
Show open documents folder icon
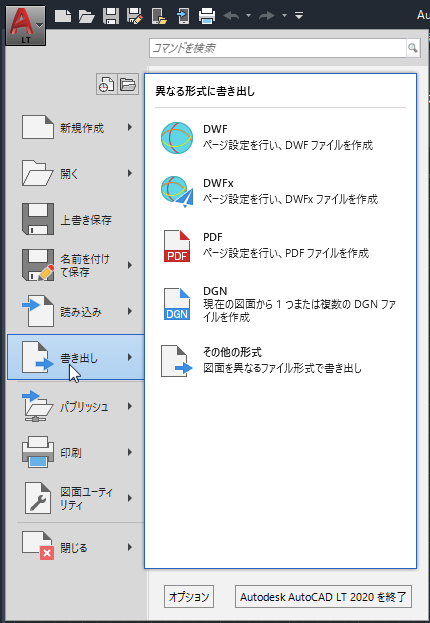click(128, 84)
